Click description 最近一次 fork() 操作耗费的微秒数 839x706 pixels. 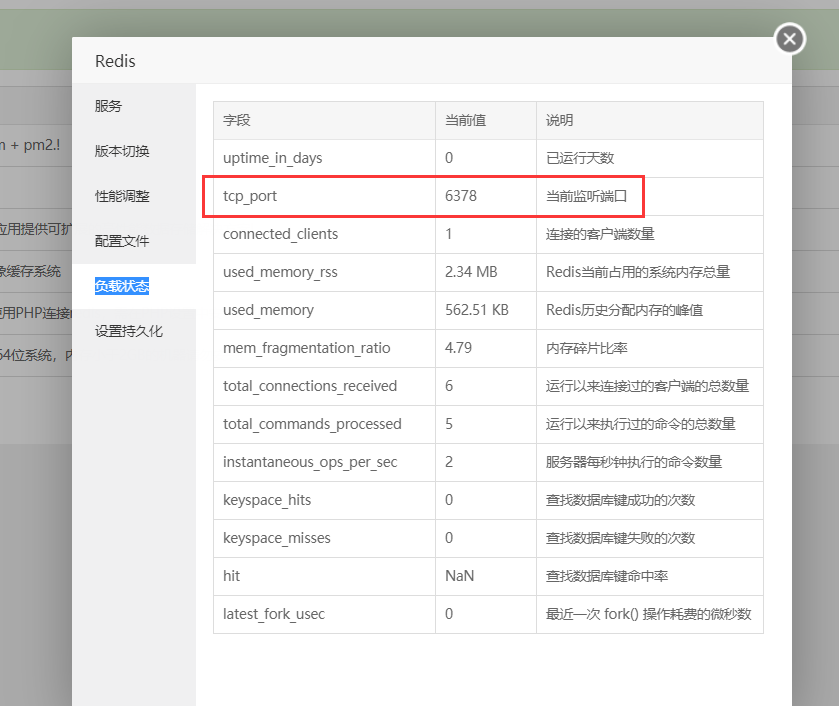point(649,614)
